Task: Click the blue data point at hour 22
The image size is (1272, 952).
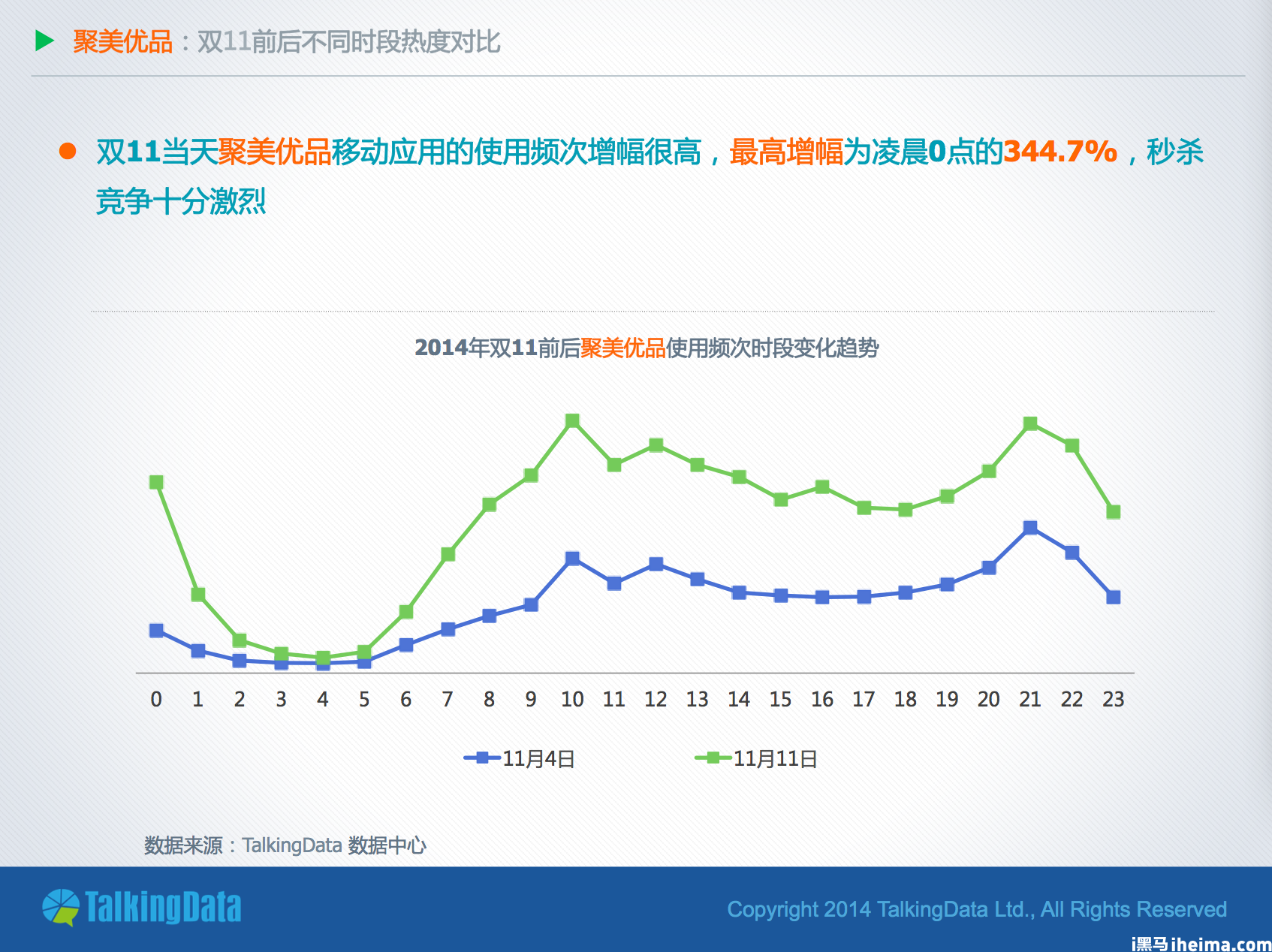Action: pos(1072,553)
